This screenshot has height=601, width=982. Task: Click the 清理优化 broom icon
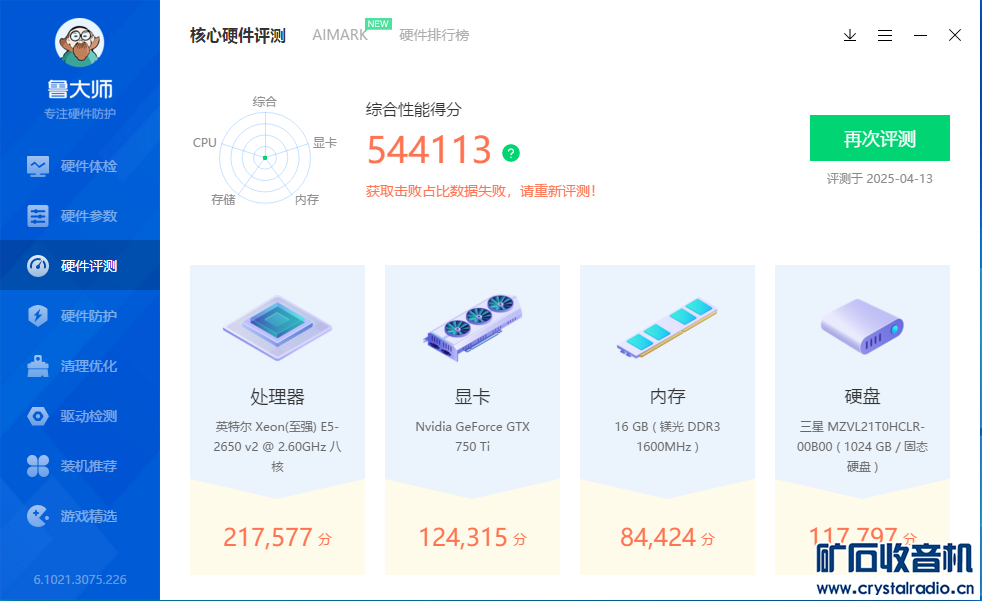point(38,366)
